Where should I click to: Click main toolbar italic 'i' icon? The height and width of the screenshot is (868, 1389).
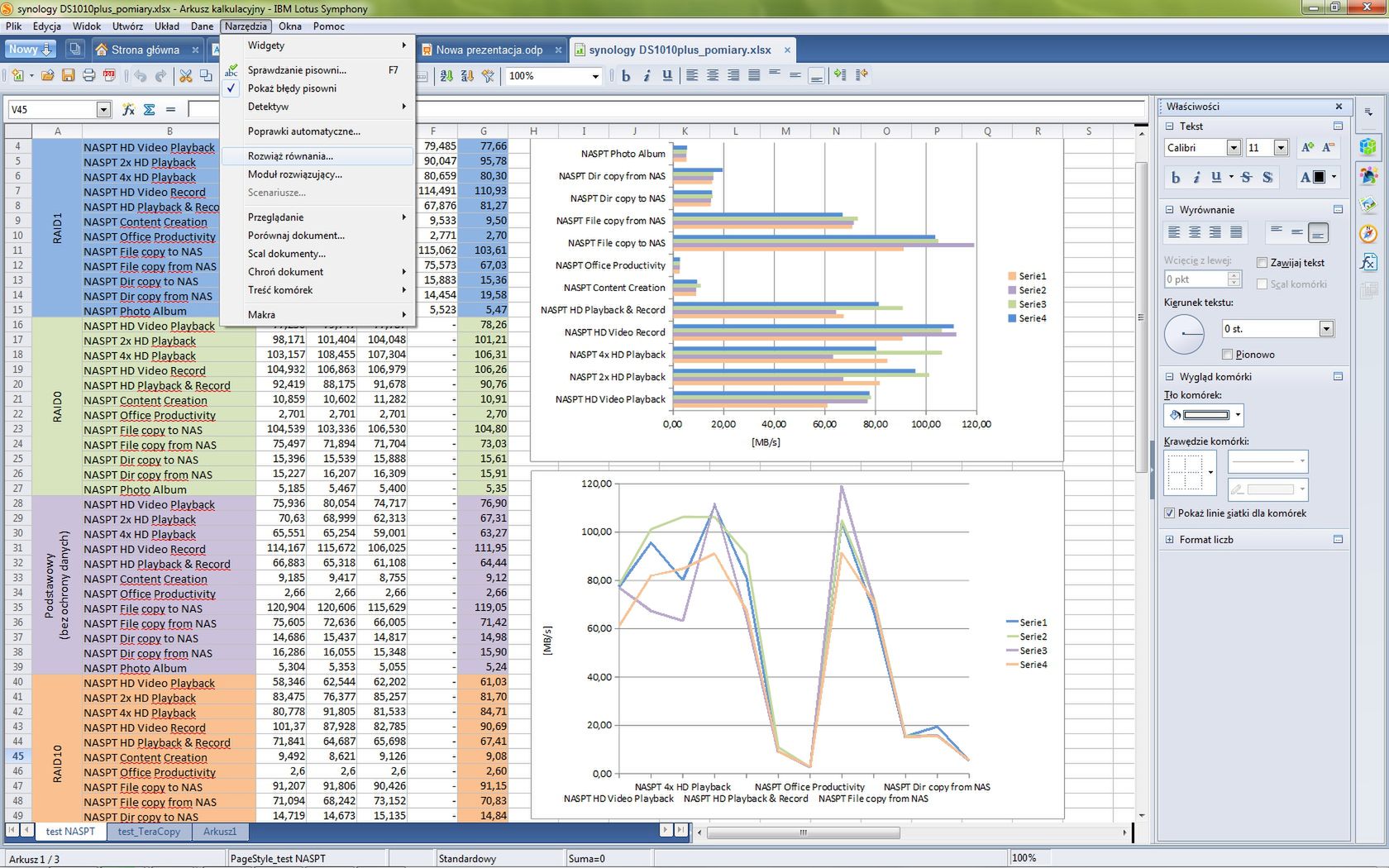(647, 76)
